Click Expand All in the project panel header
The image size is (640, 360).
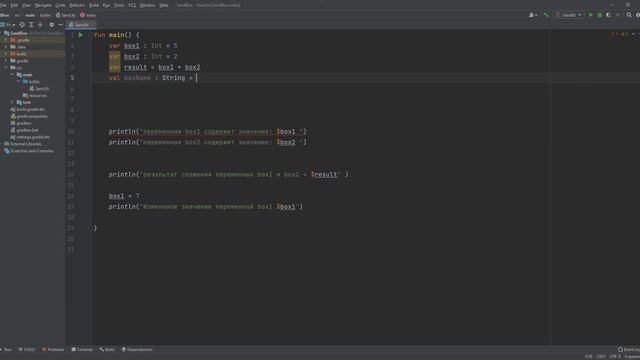[31, 24]
